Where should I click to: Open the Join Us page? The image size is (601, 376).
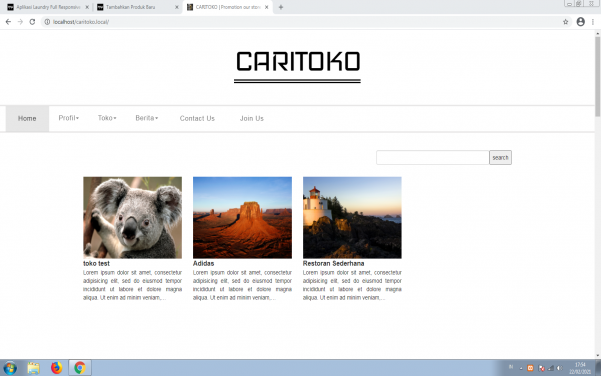[251, 118]
